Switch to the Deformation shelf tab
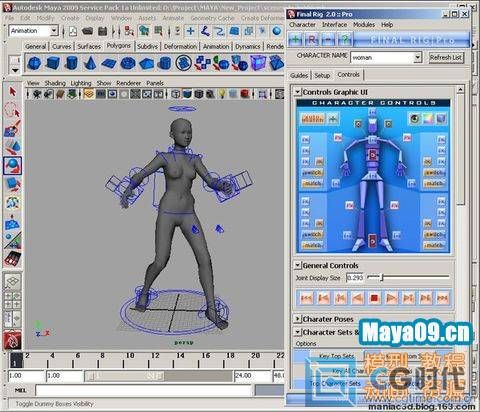 click(180, 46)
